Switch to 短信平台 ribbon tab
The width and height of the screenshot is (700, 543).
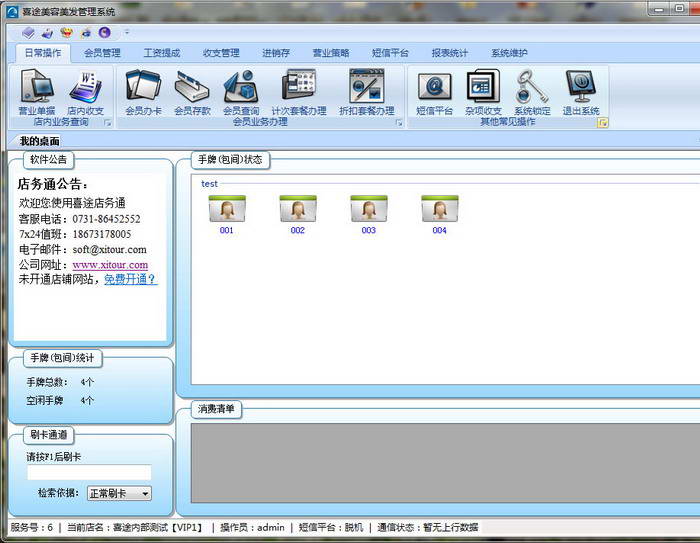point(390,53)
